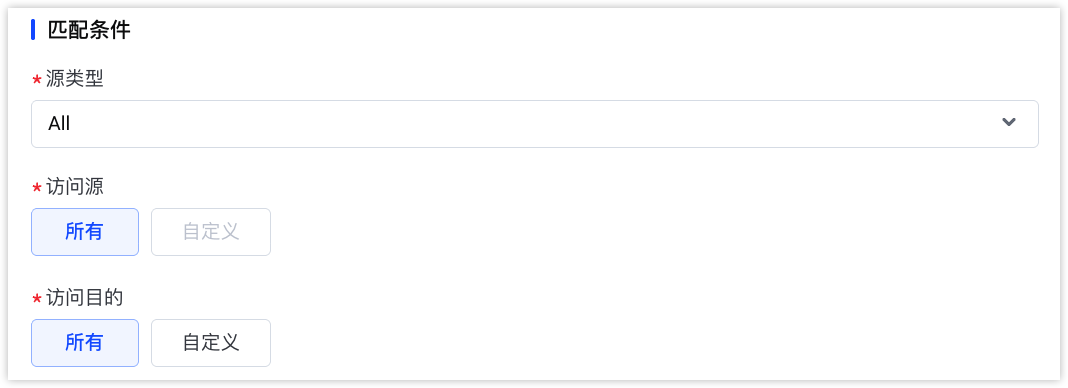The height and width of the screenshot is (388, 1068).
Task: Select 所有 under 访问源
Action: point(85,232)
